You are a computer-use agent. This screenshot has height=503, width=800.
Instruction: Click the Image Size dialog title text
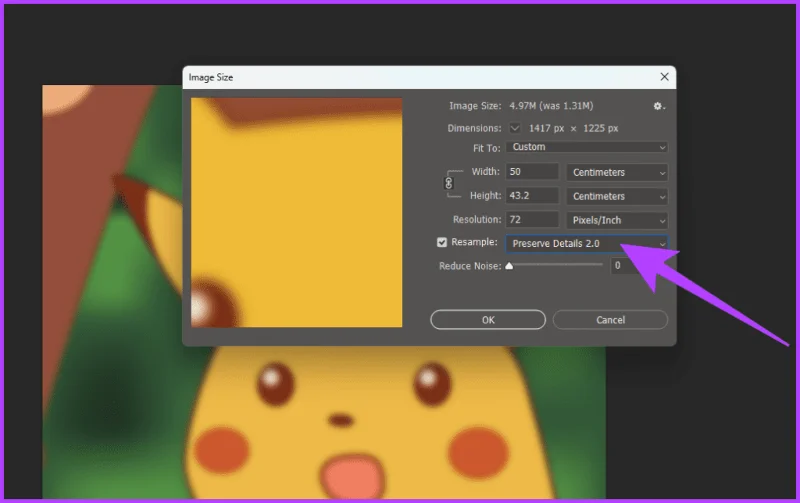point(211,78)
